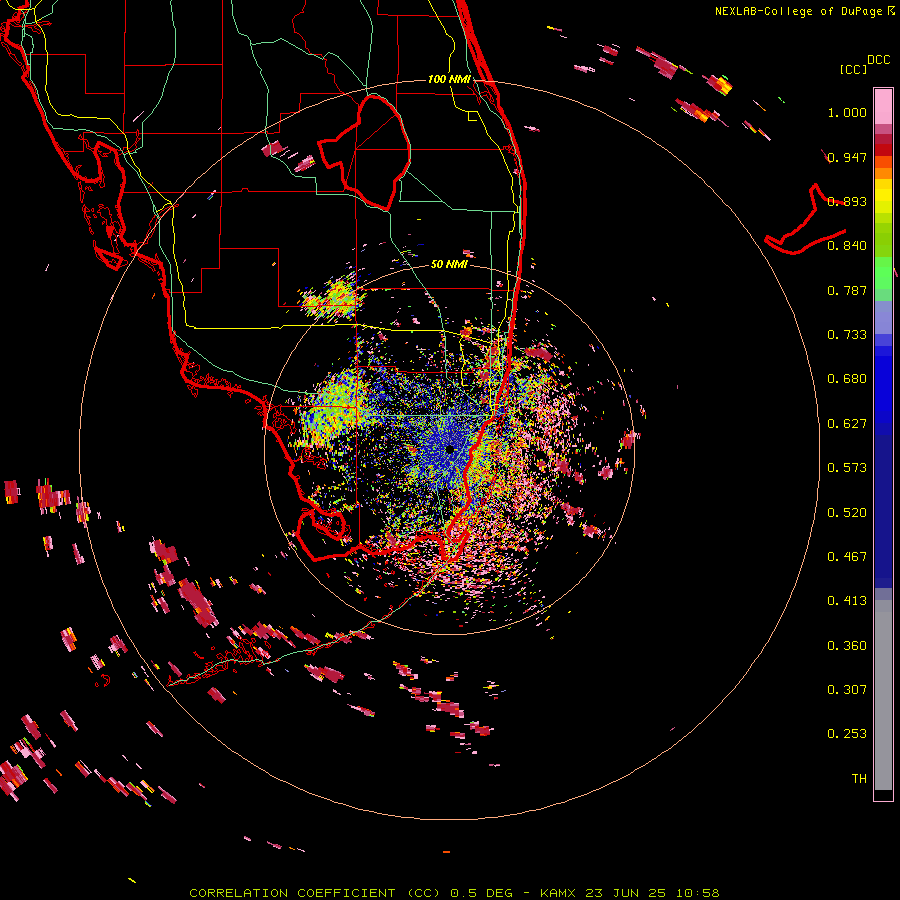Click the gray band of the color scale
The image size is (900, 900).
pyautogui.click(x=883, y=695)
